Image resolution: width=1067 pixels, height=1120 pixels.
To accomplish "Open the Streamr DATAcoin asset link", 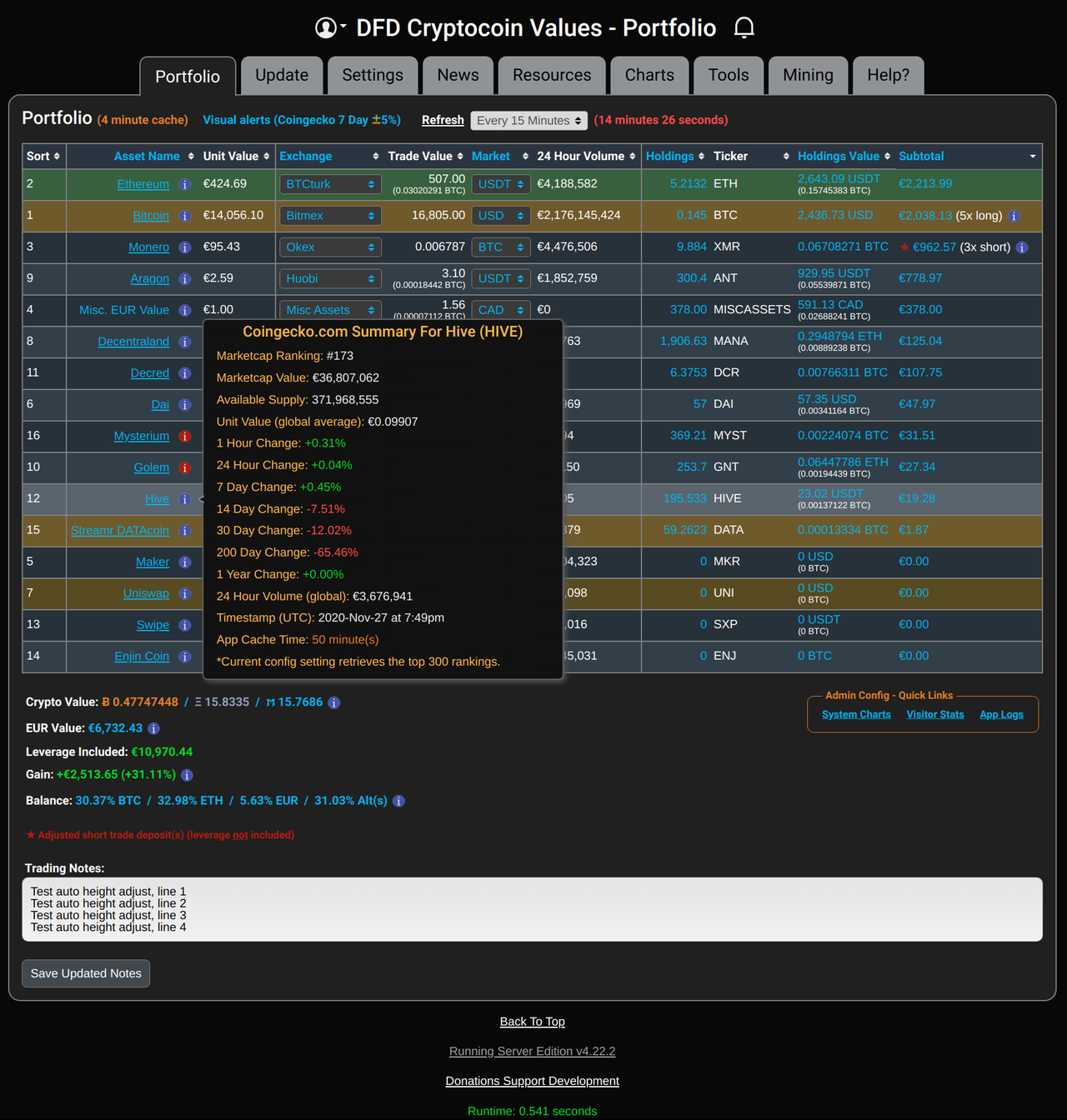I will (120, 531).
